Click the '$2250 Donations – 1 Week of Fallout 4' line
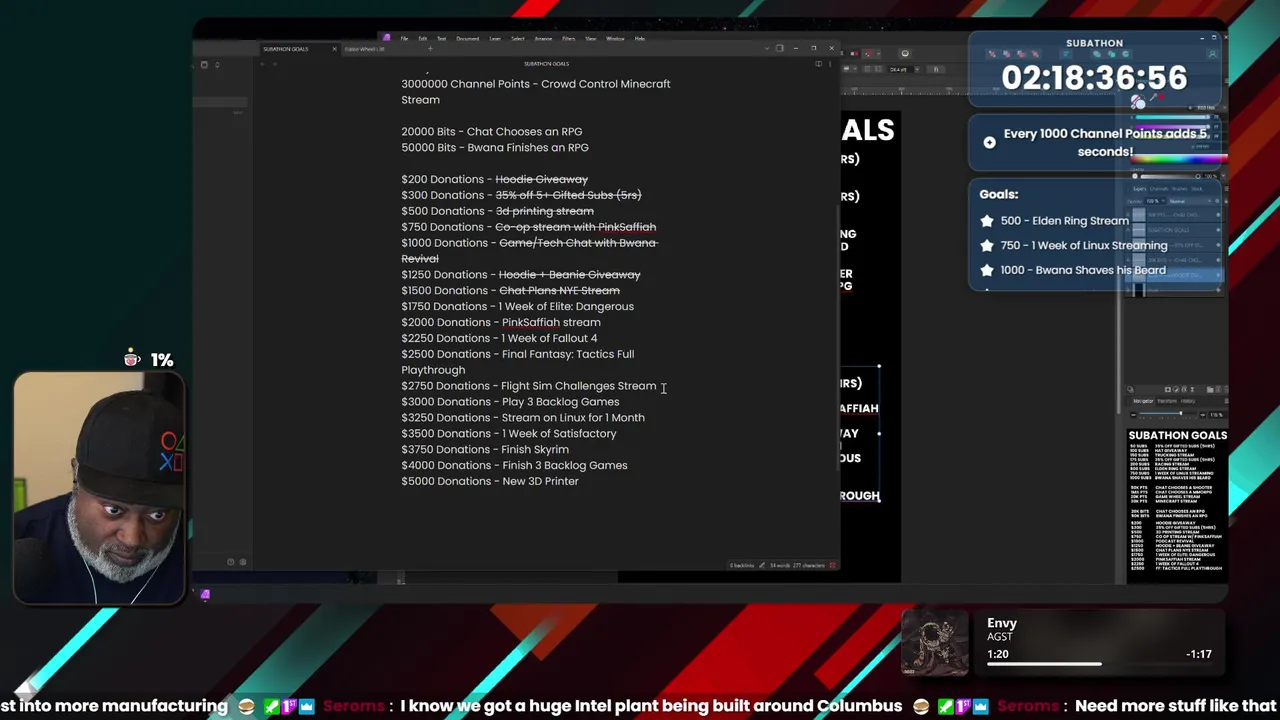Screen dimensions: 1280x720 [x=499, y=338]
